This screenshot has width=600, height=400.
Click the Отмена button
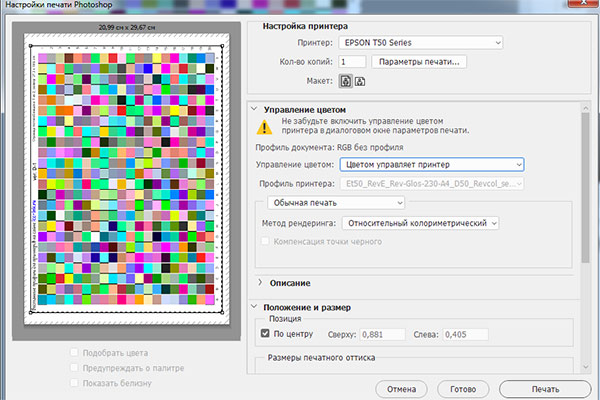coord(401,389)
